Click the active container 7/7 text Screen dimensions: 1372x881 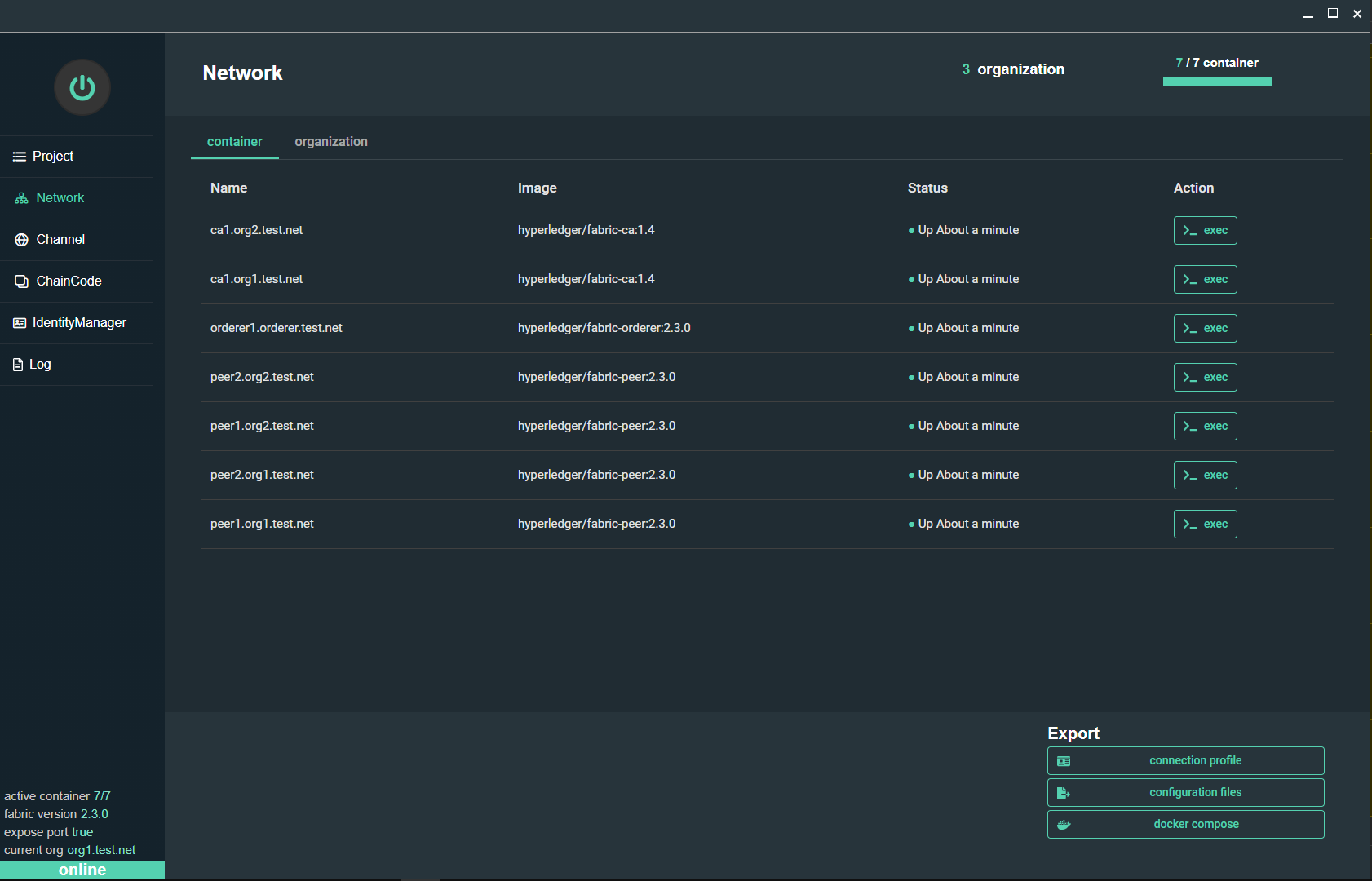(x=57, y=796)
